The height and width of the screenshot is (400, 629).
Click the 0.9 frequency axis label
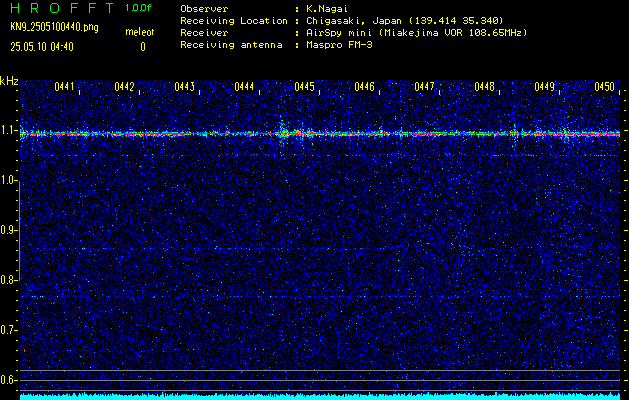(x=7, y=230)
